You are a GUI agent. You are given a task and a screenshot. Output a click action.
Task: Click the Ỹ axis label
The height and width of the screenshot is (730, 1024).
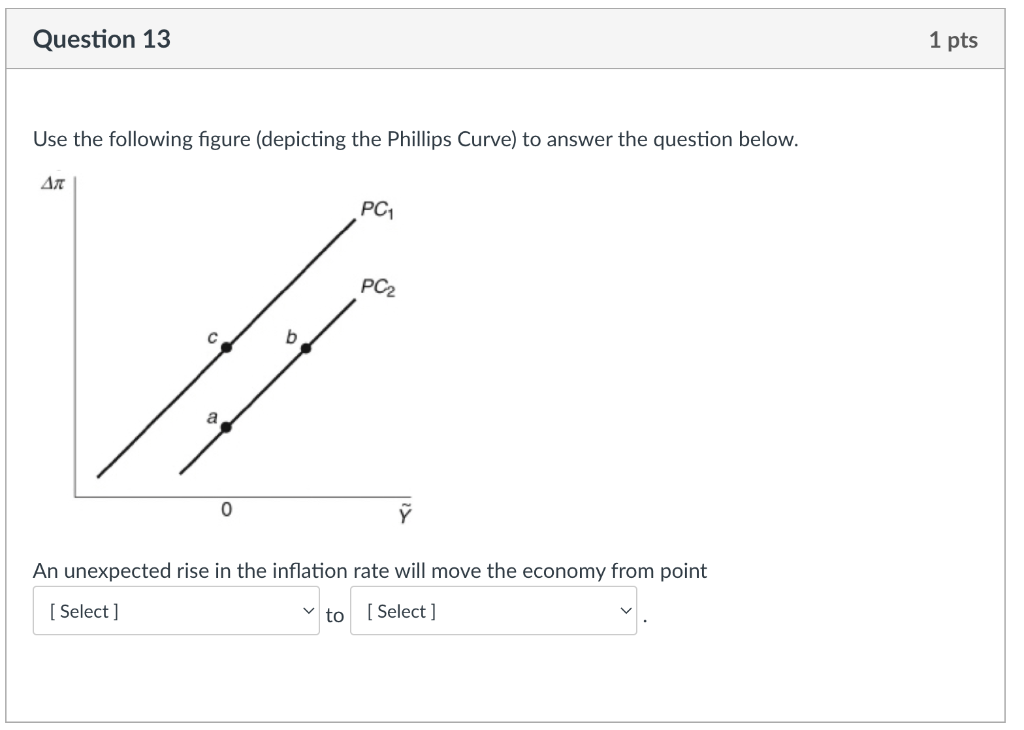pos(403,512)
